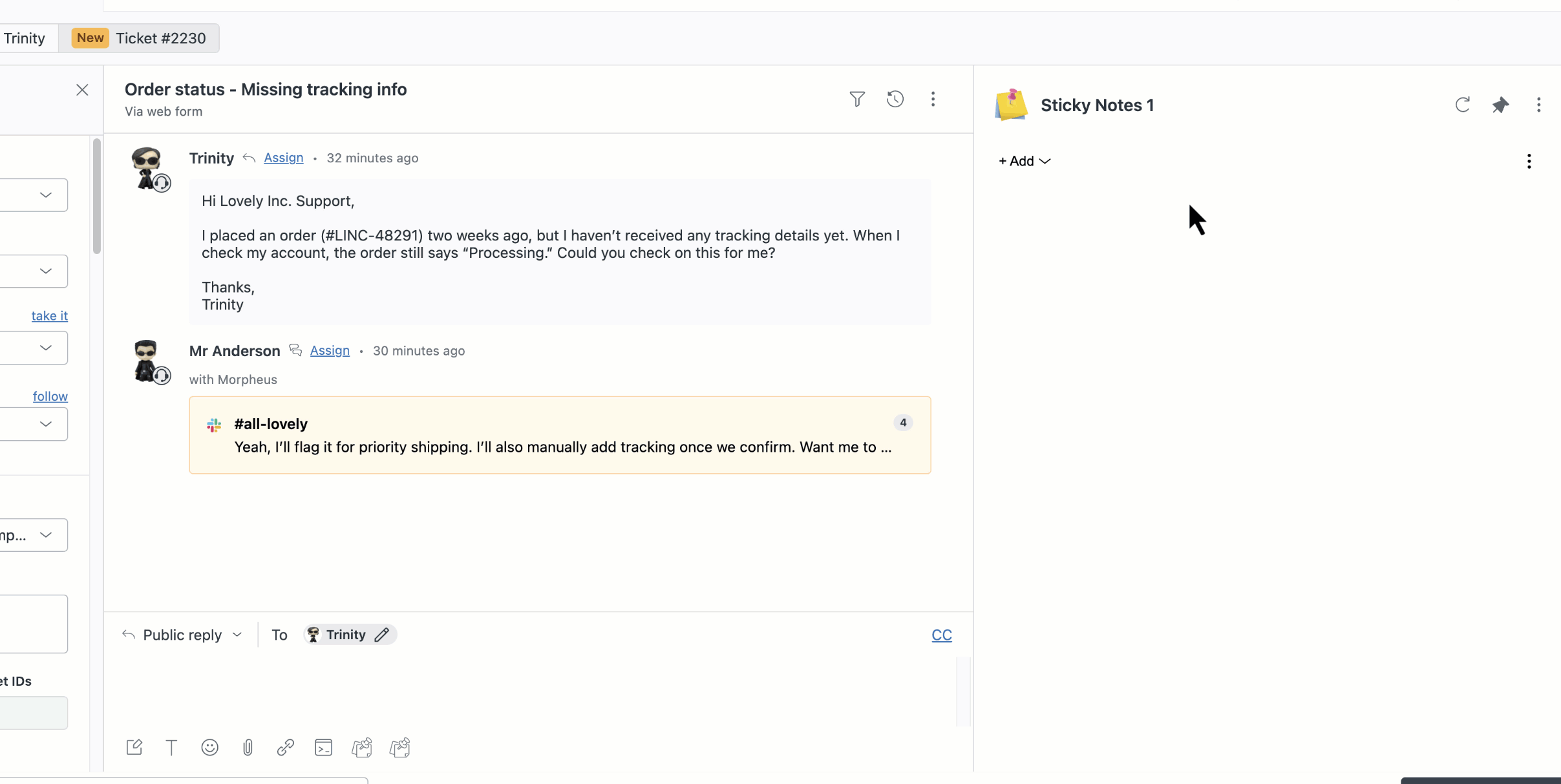Screen dimensions: 1561x784
Task: Click the reply arrow next to Trinity's name
Action: pos(249,158)
